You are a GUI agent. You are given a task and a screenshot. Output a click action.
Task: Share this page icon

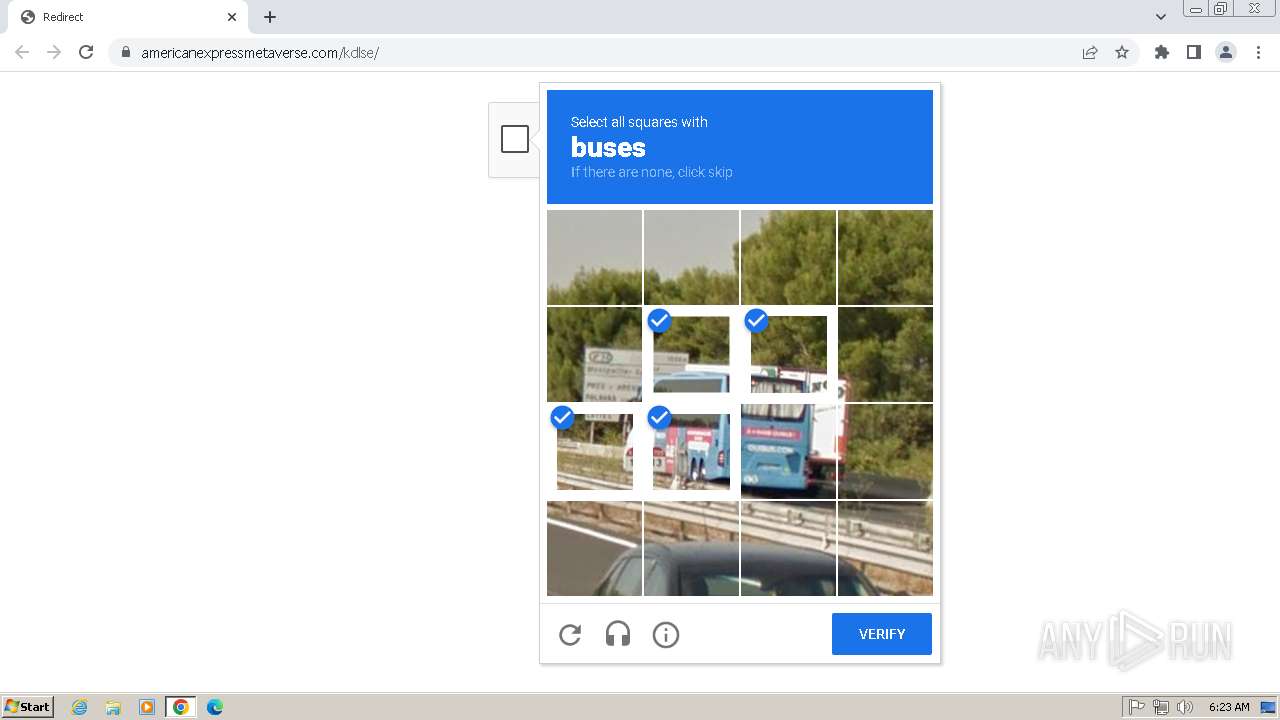1090,53
